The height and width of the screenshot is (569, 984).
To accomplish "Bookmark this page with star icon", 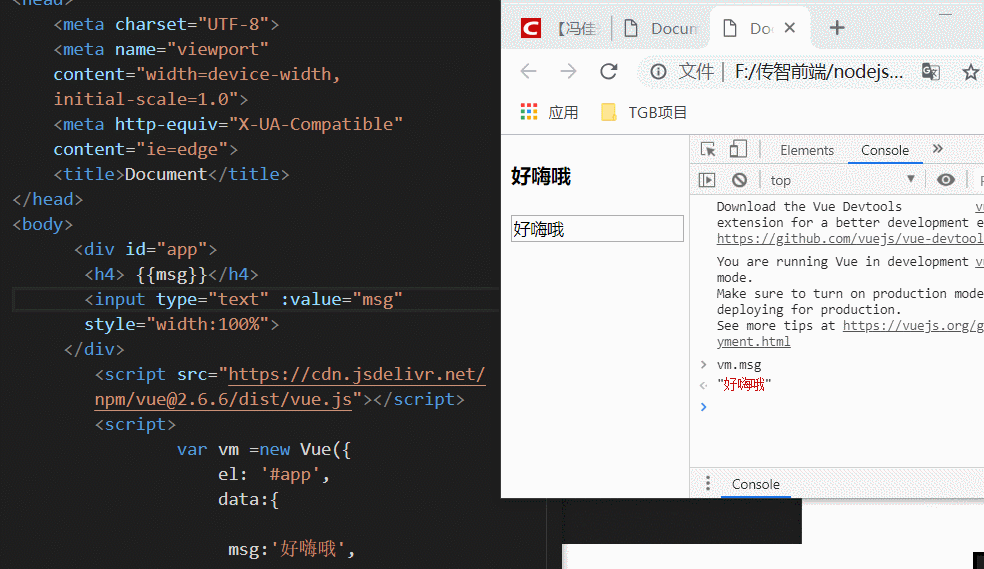I will pyautogui.click(x=970, y=72).
